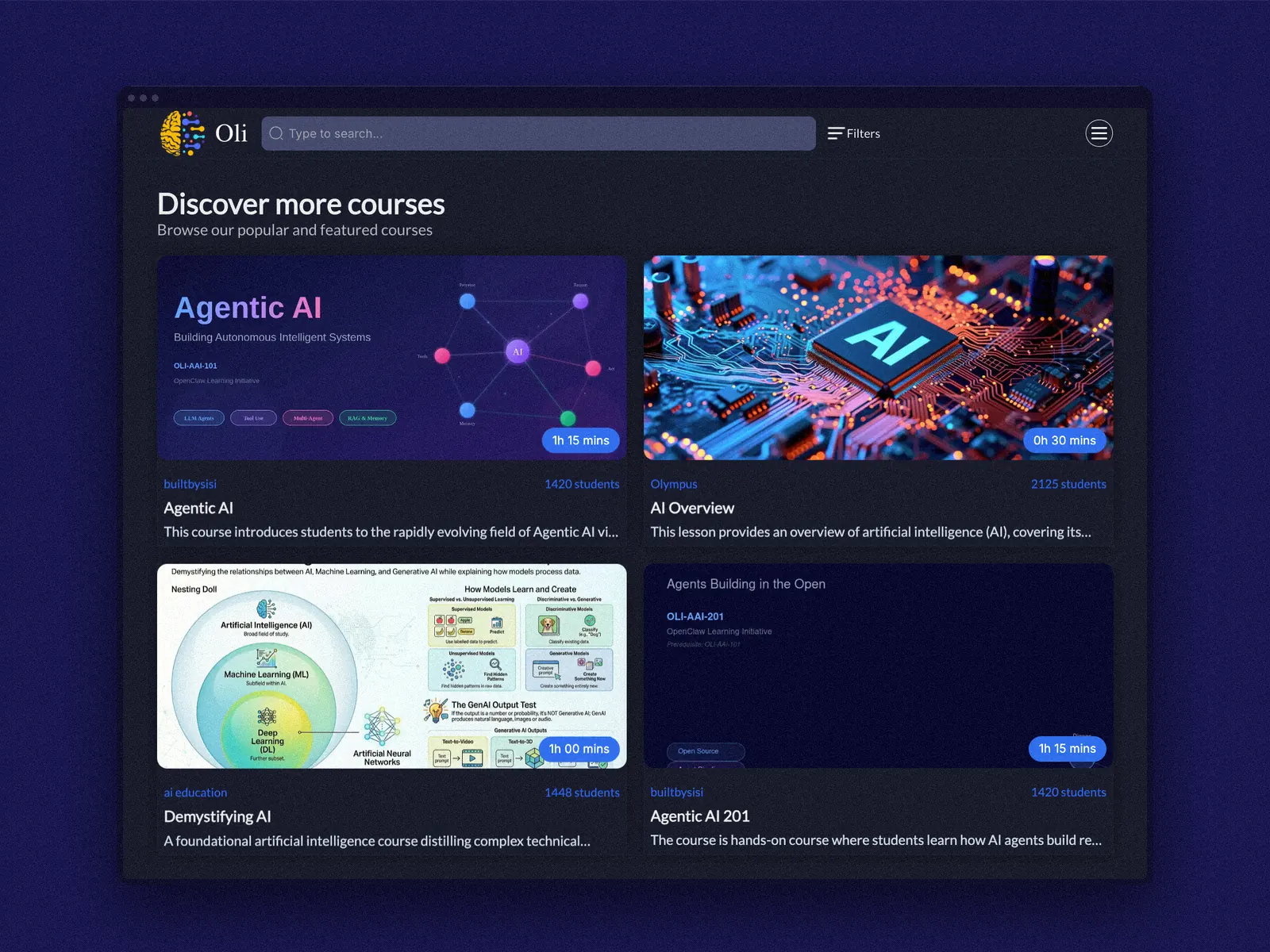Click the 'Oli' brand name text
1270x952 pixels.
[231, 133]
